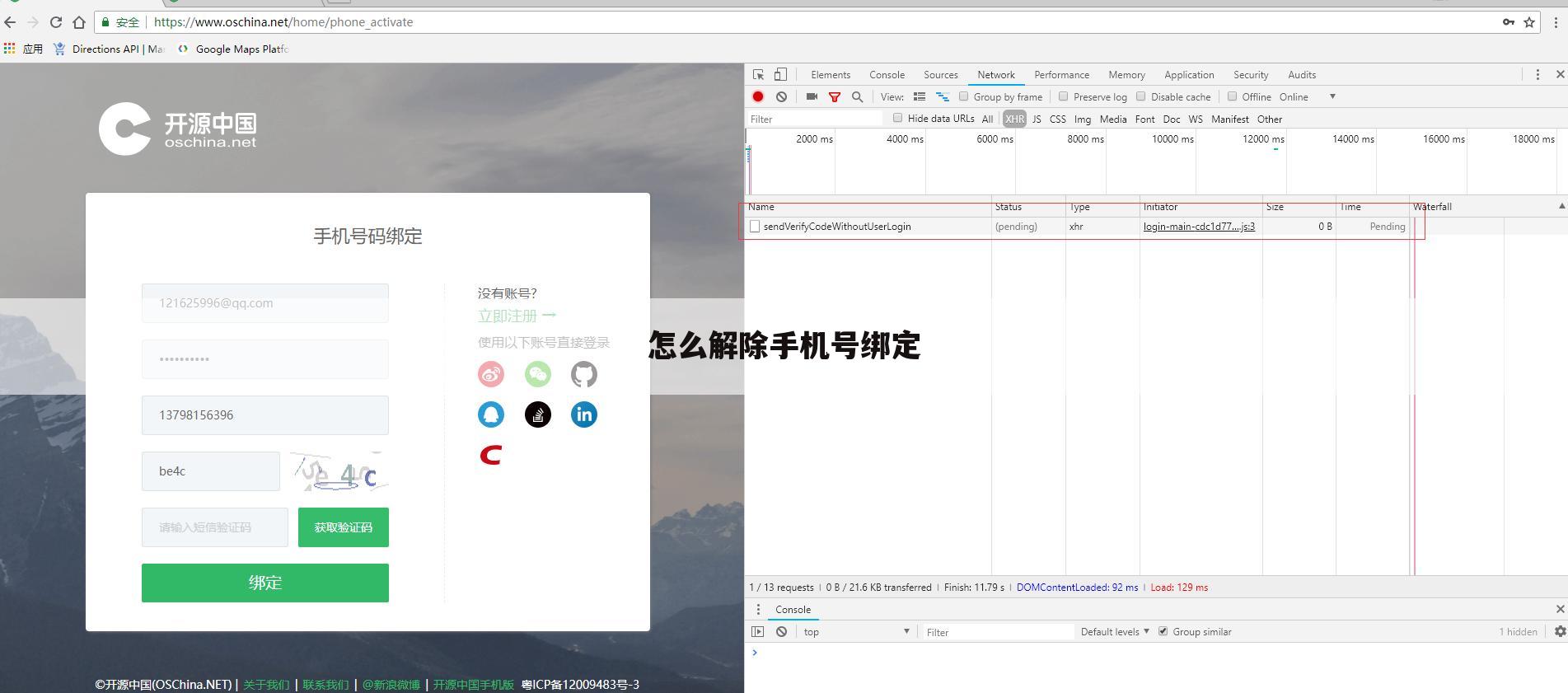Log in with QQ icon
The image size is (1568, 693).
click(491, 414)
